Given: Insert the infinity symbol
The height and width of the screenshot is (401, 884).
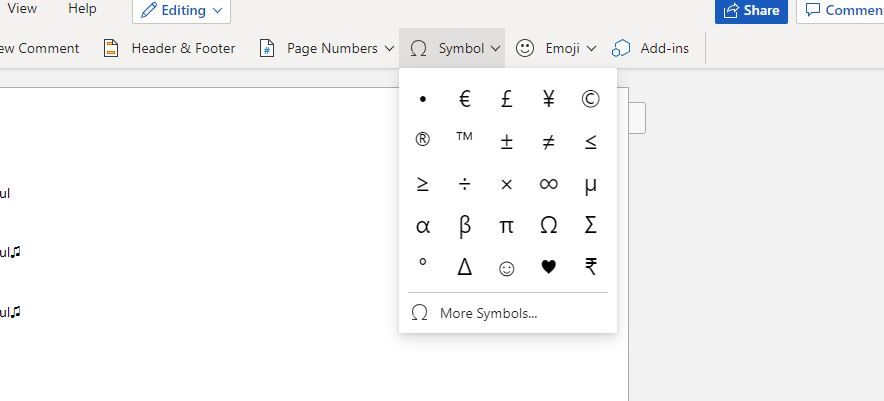Looking at the screenshot, I should click(x=548, y=184).
